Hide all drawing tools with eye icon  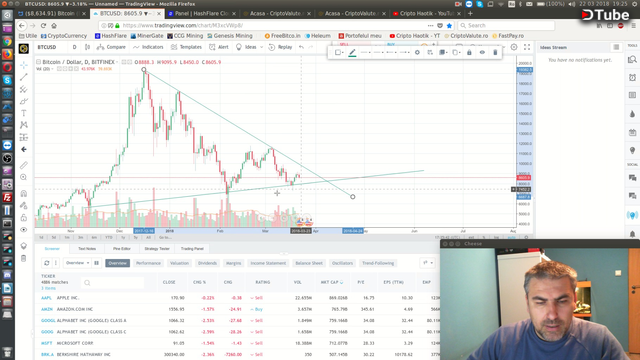(x=24, y=230)
